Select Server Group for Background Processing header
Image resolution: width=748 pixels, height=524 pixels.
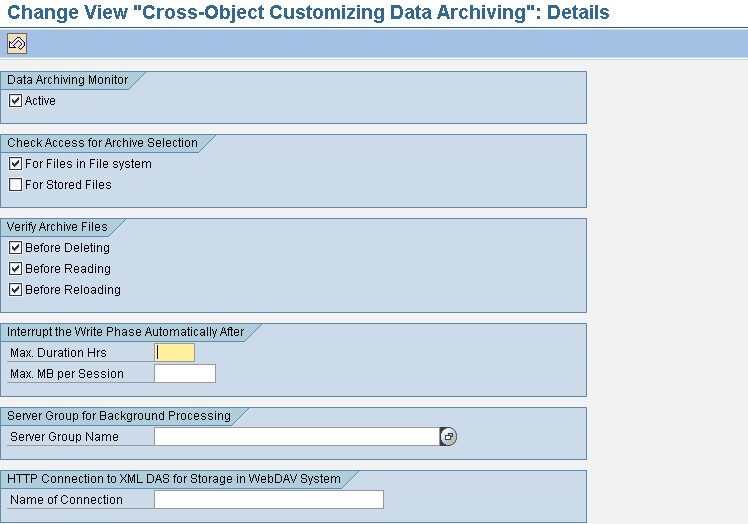tap(118, 416)
